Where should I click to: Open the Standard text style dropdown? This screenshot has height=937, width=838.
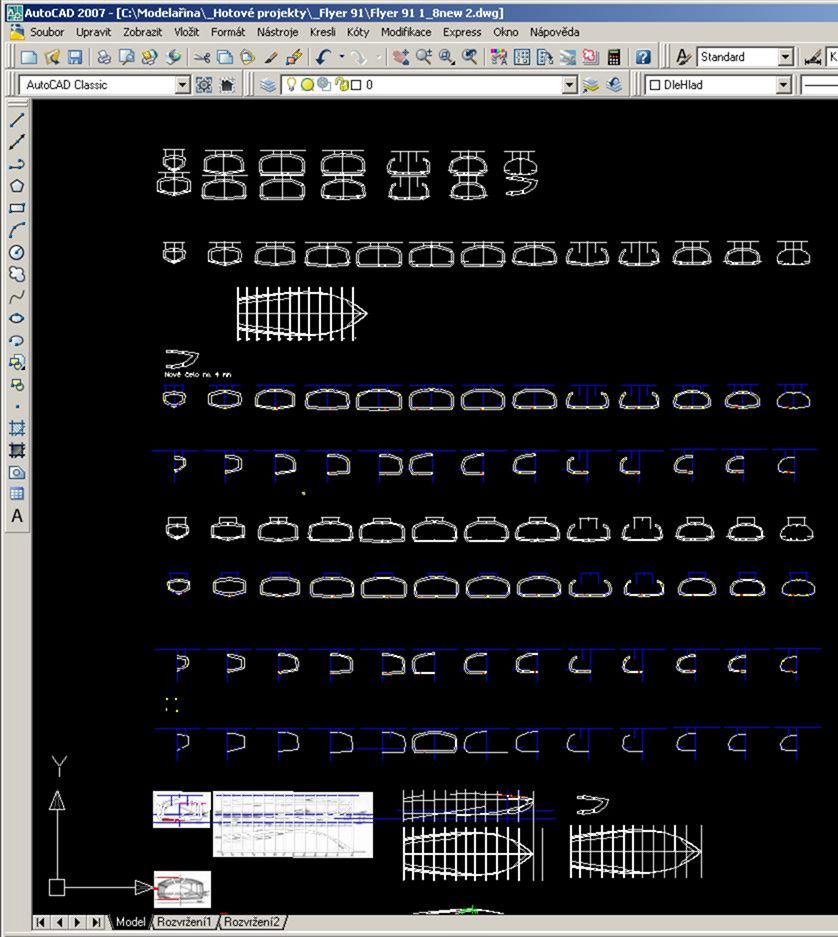785,58
